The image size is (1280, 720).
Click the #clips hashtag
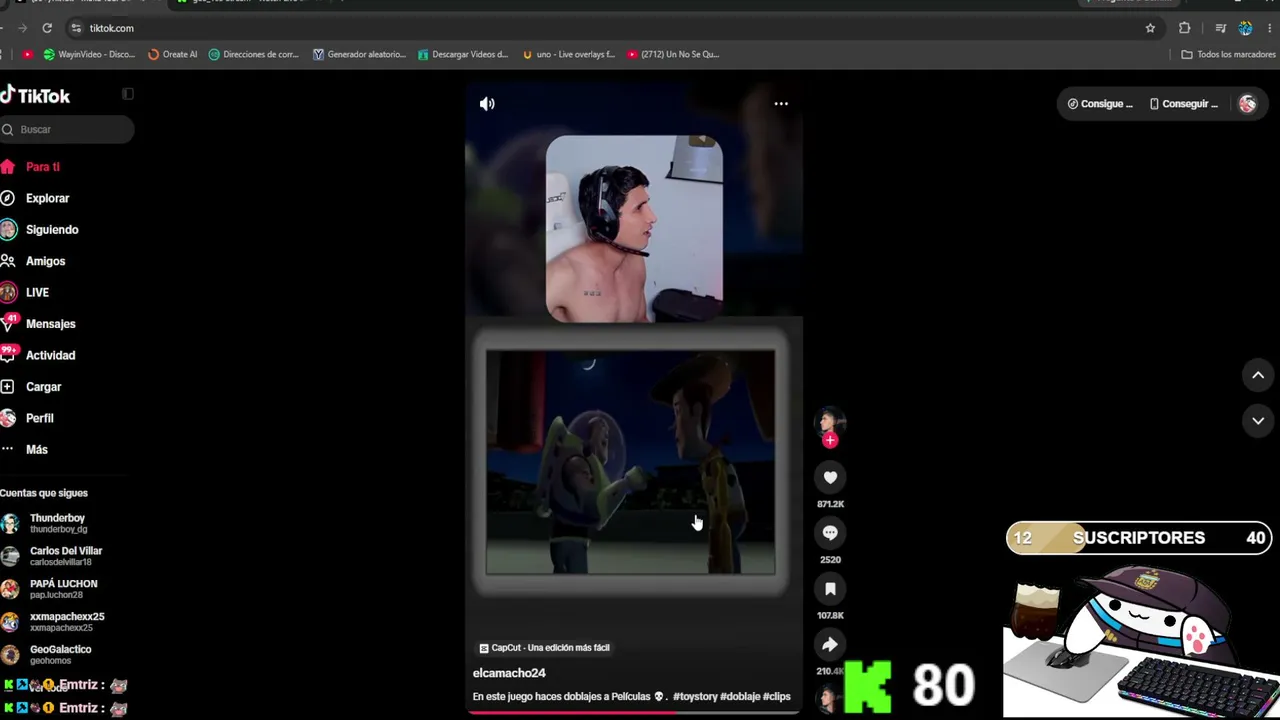tap(777, 696)
